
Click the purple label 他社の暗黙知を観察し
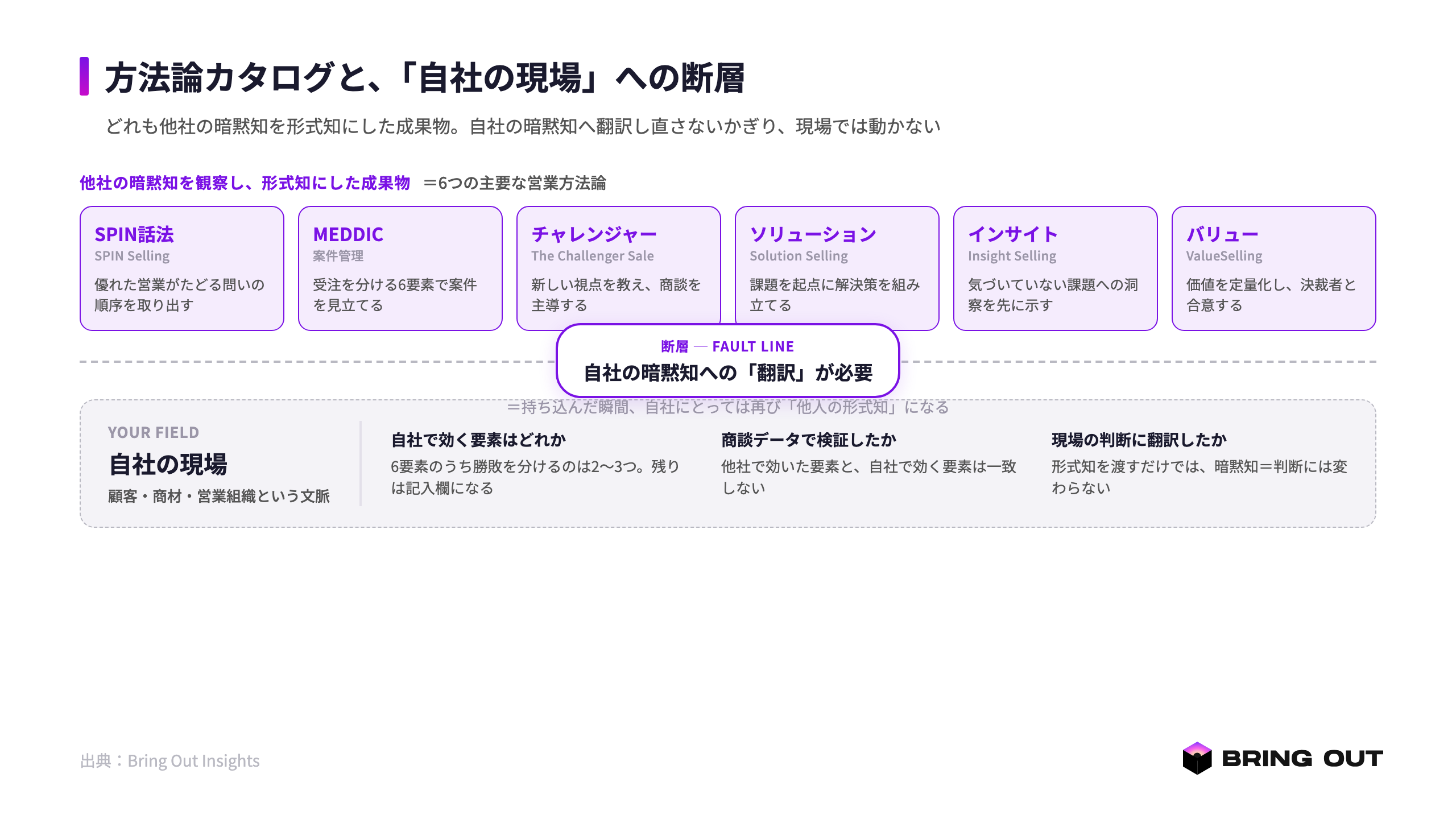point(245,183)
